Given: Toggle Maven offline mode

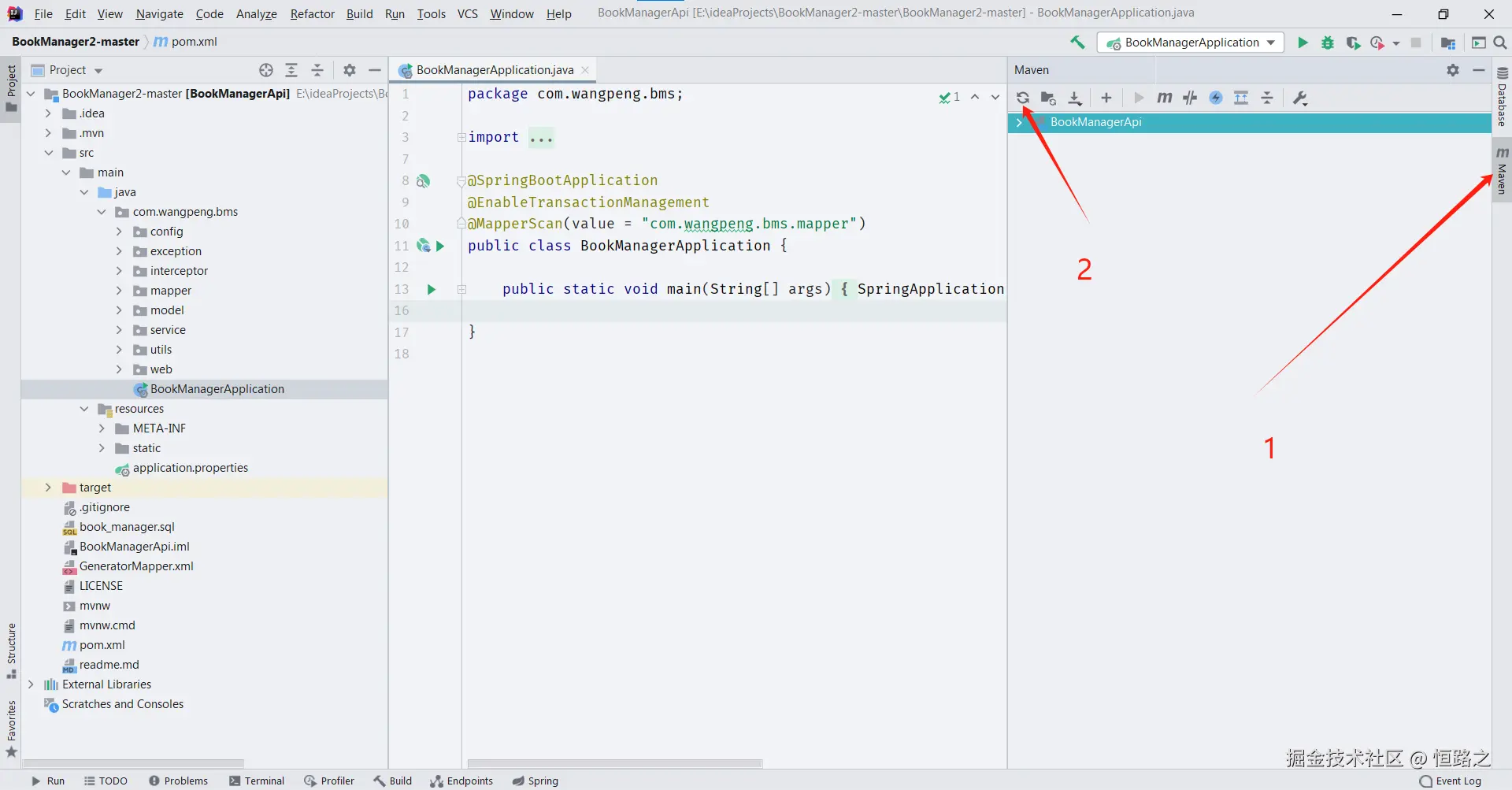Looking at the screenshot, I should tap(1190, 98).
